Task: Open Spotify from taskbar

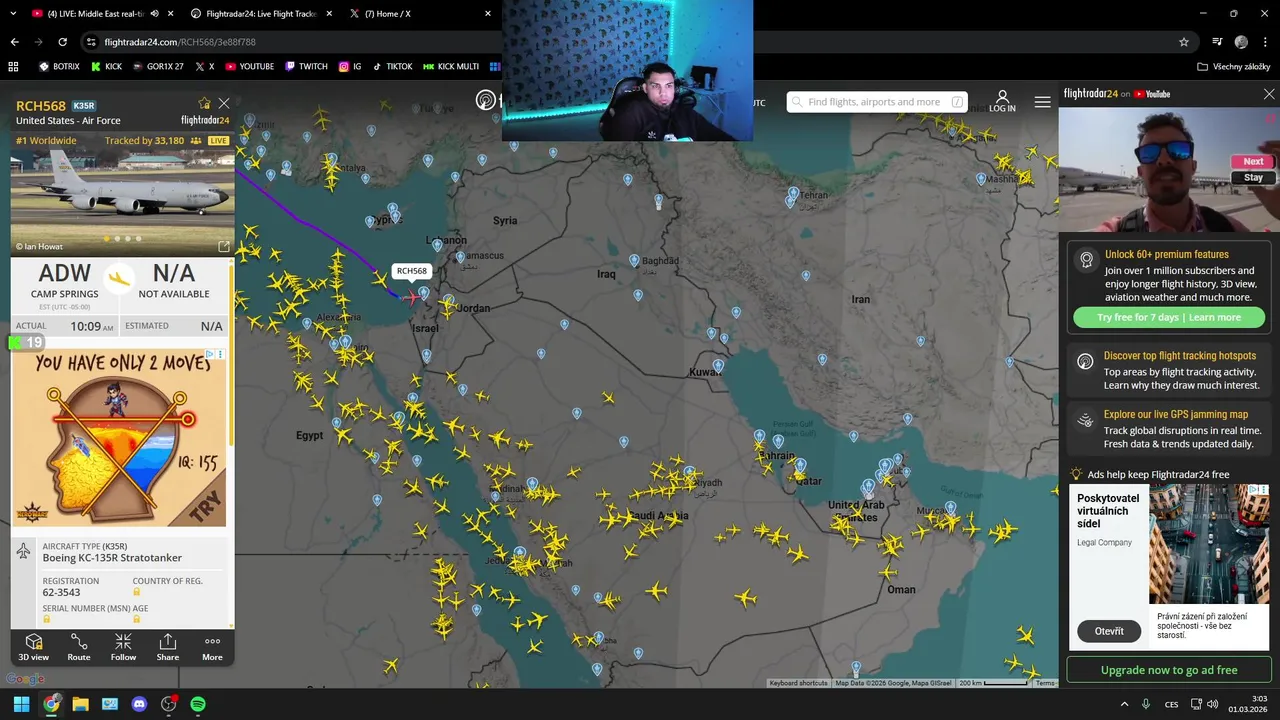Action: point(198,704)
